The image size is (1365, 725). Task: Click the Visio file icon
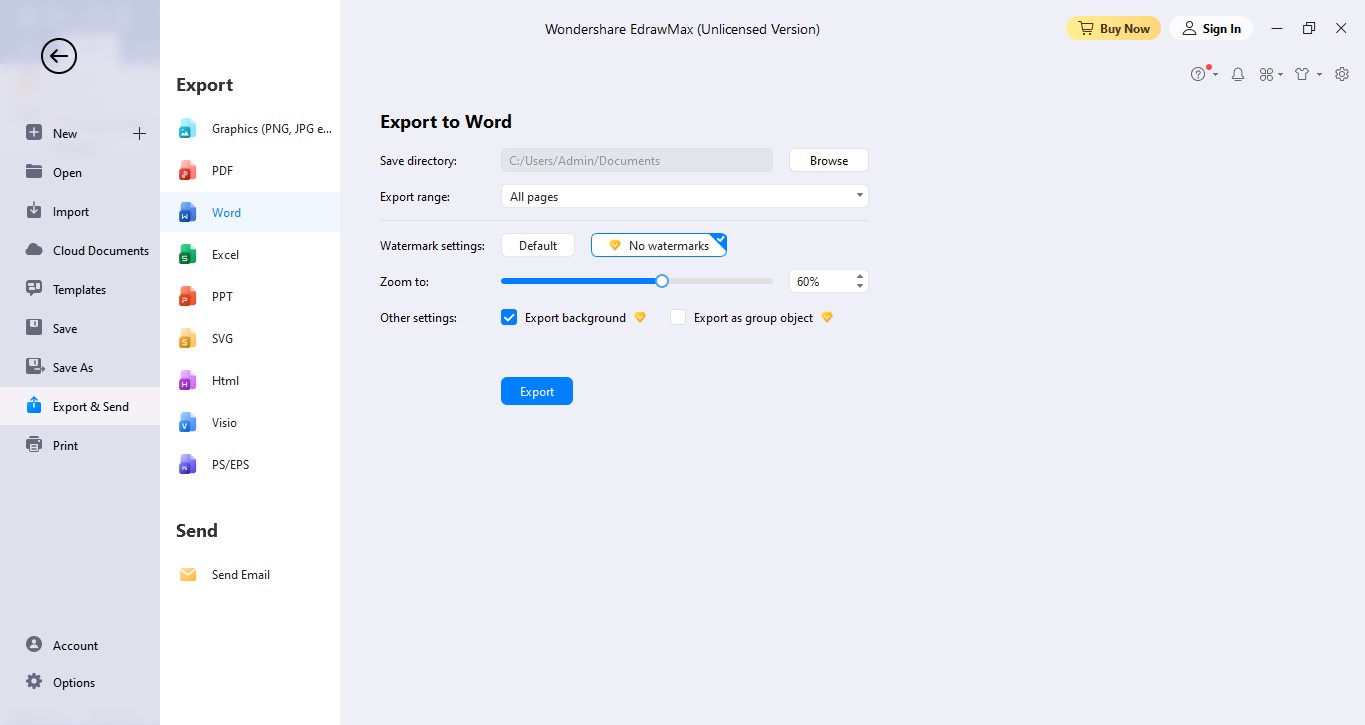187,423
